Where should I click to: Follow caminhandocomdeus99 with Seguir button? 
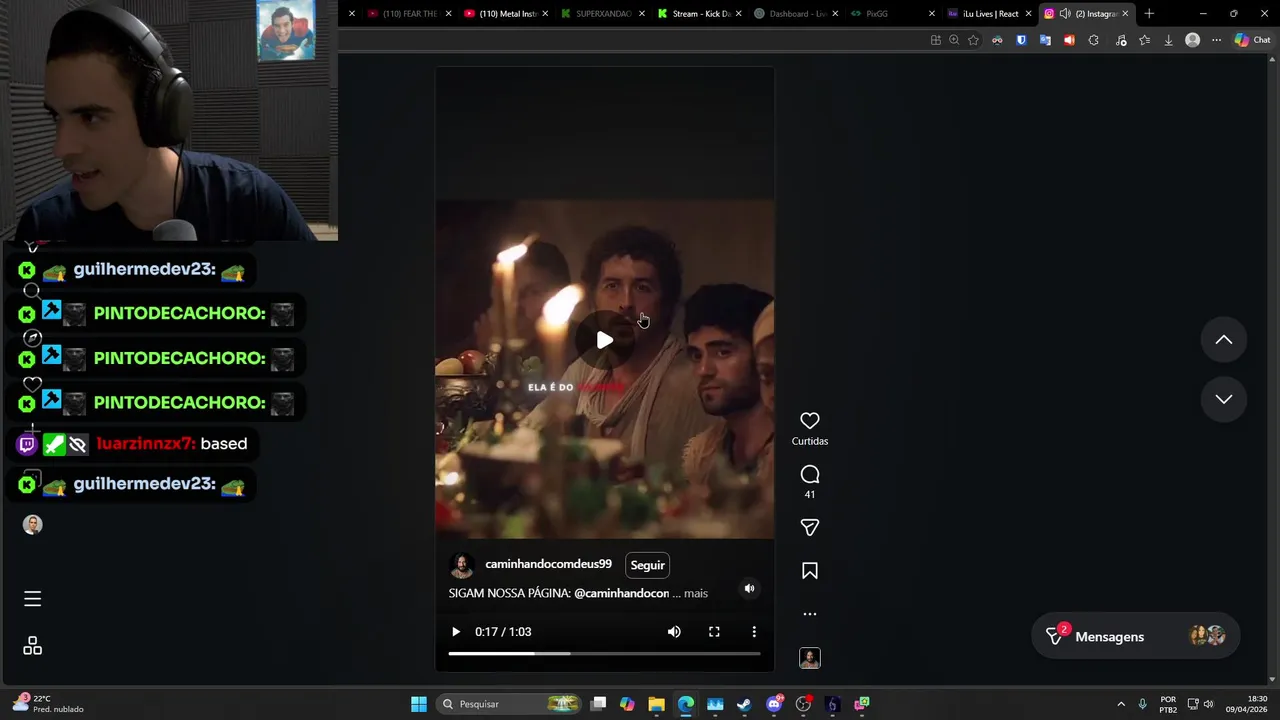tap(647, 565)
